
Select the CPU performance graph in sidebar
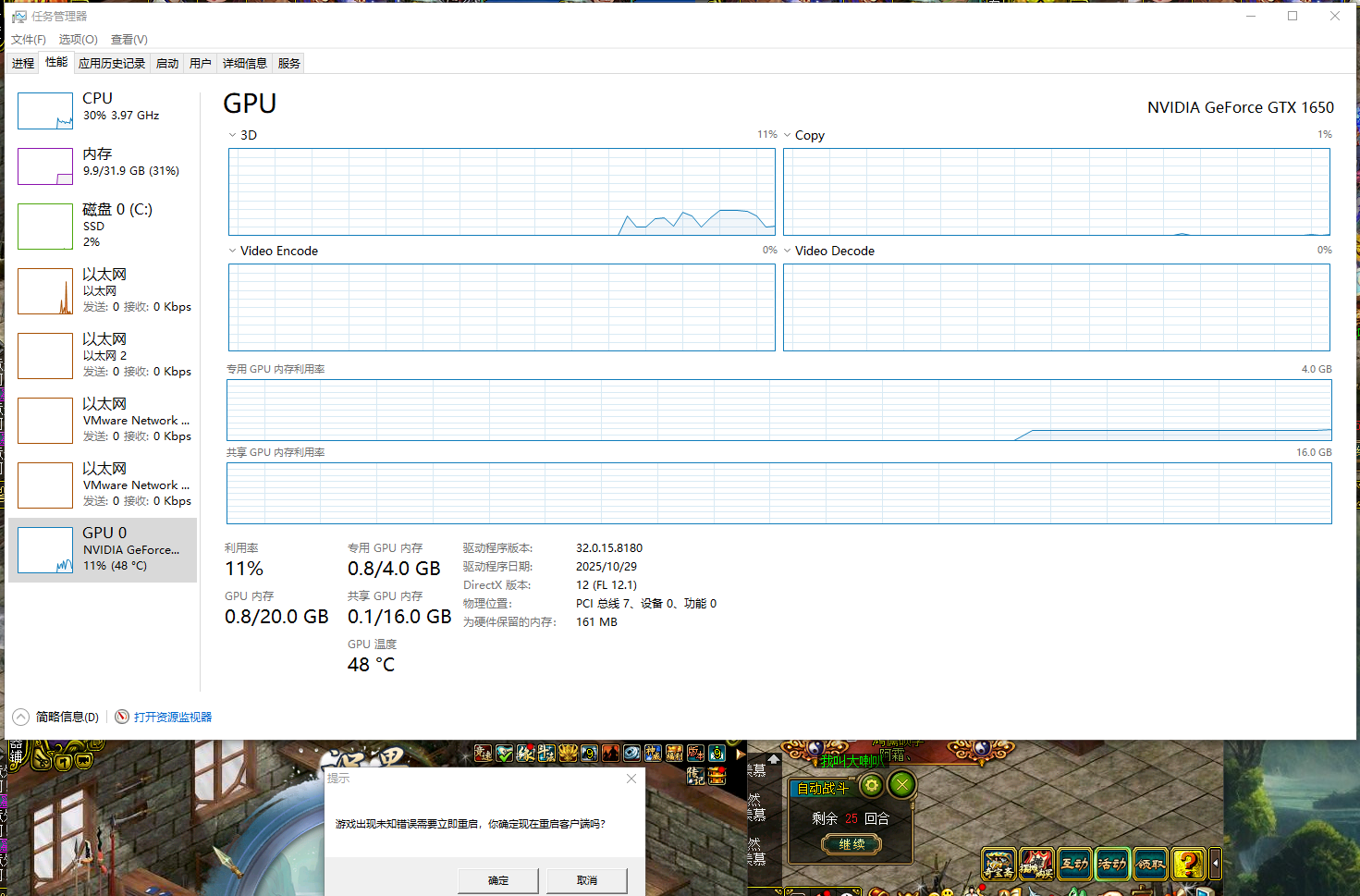pos(102,111)
